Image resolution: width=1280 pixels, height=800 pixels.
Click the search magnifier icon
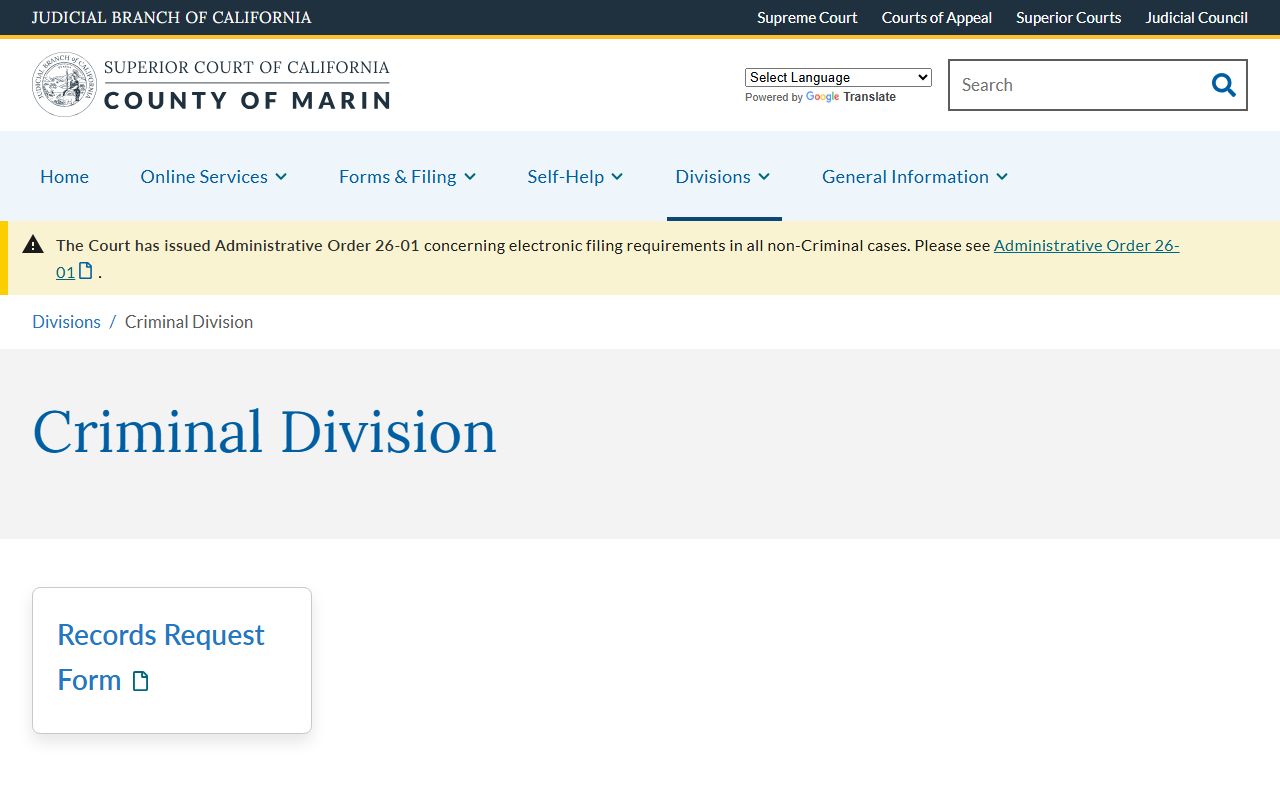[1223, 85]
